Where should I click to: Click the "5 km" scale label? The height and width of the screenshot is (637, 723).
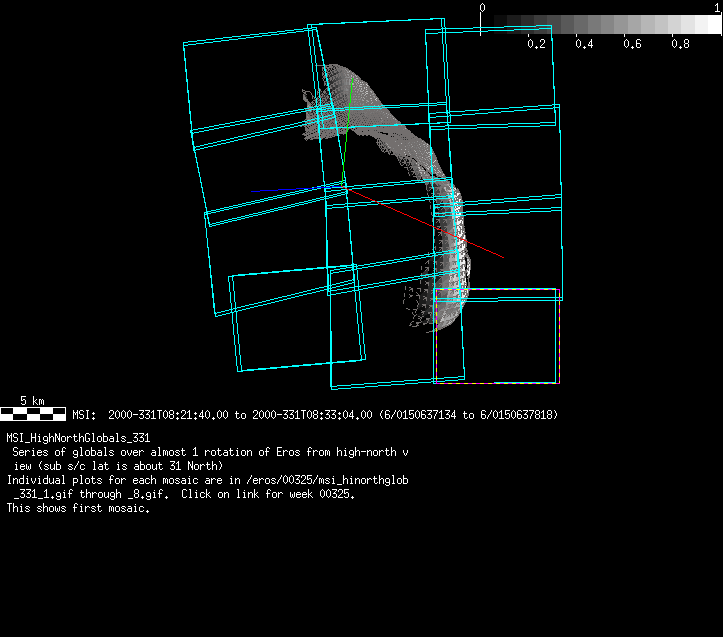pyautogui.click(x=32, y=401)
